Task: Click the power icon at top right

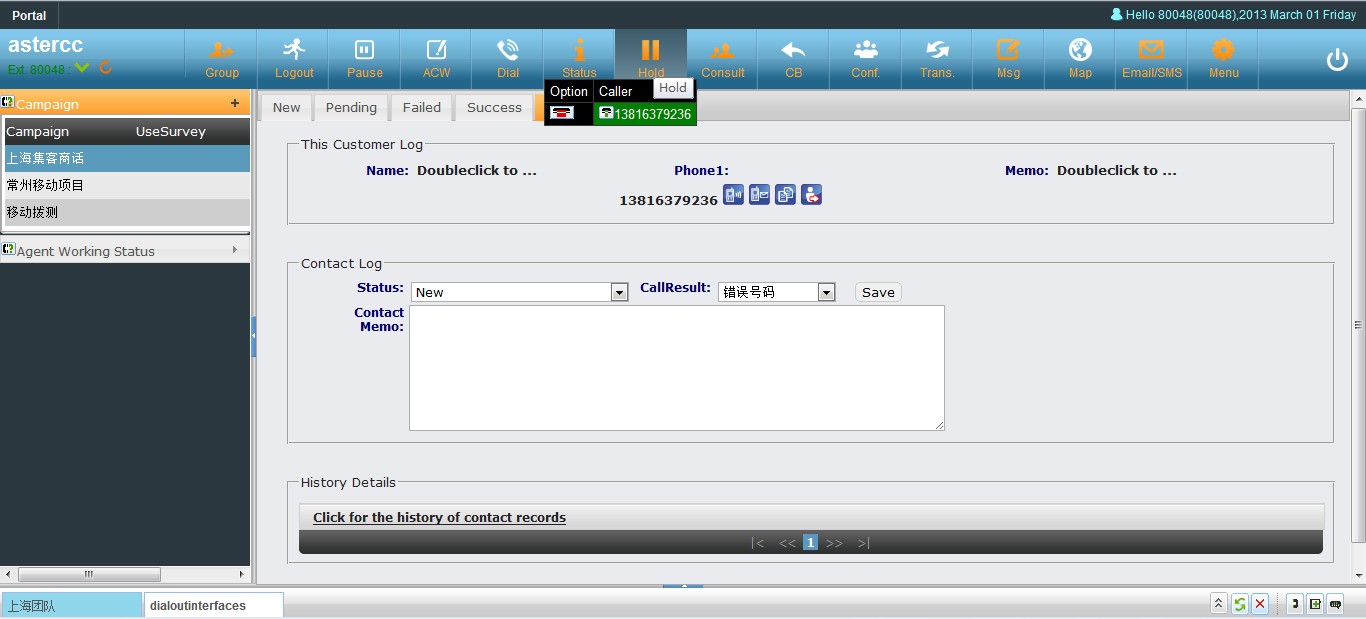Action: [x=1337, y=60]
